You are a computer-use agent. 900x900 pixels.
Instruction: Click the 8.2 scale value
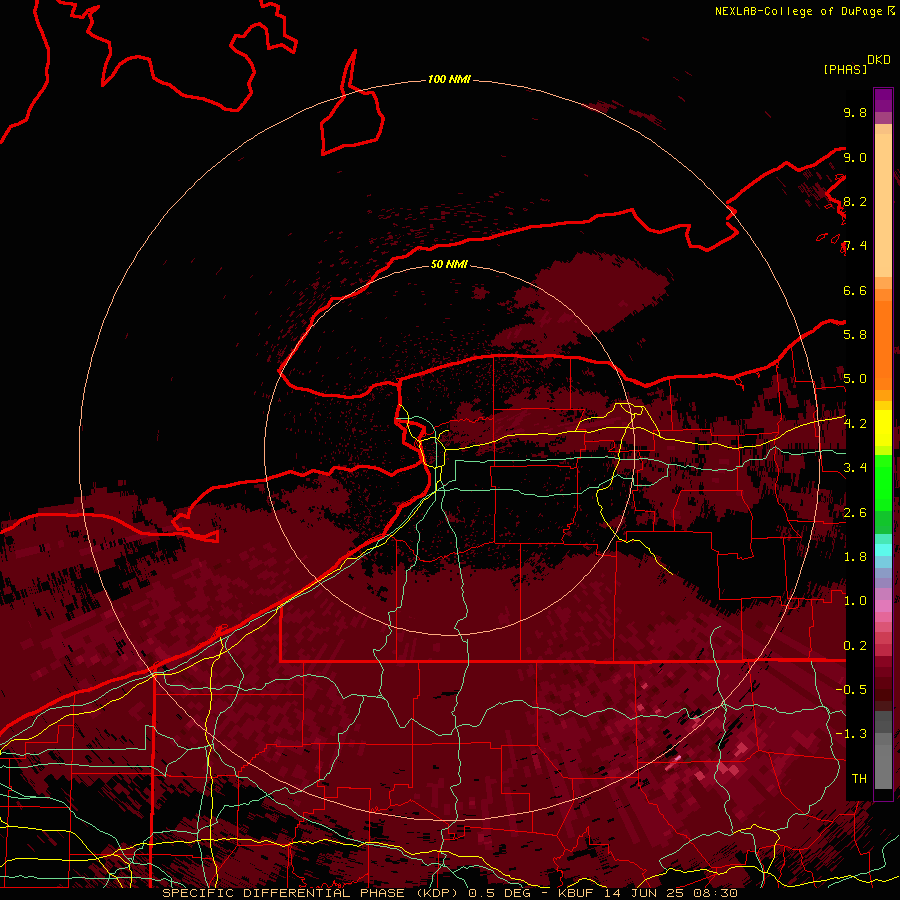click(x=855, y=201)
